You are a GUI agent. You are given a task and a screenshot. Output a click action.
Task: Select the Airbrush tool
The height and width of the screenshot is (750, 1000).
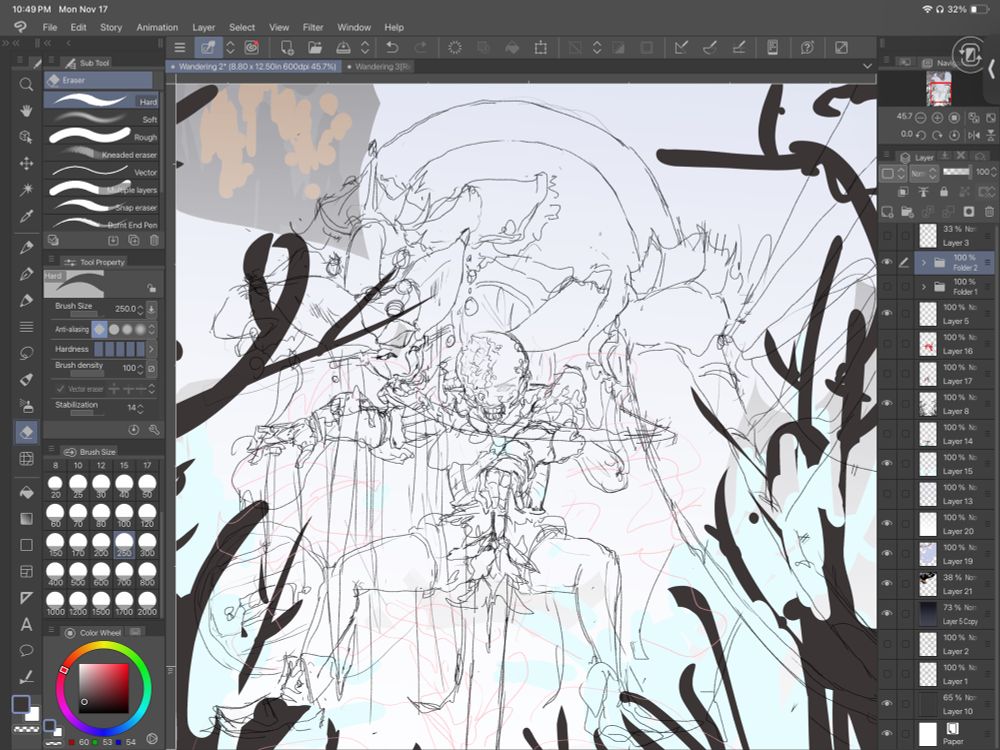coord(26,406)
